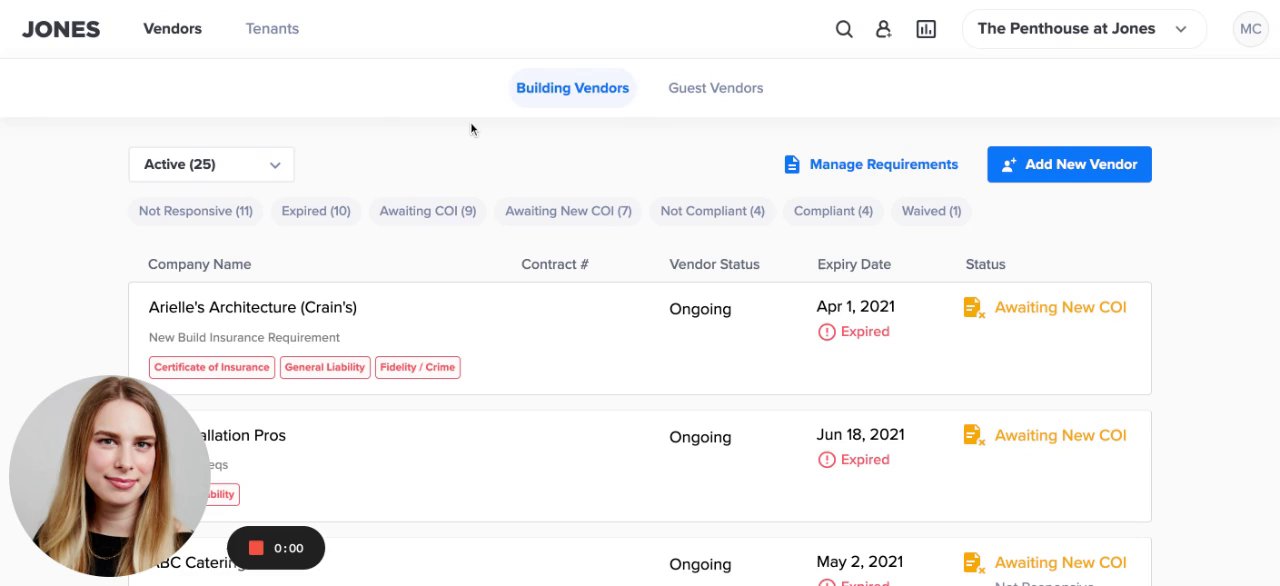The height and width of the screenshot is (586, 1280).
Task: Stop recording with the red square
Action: tap(256, 548)
